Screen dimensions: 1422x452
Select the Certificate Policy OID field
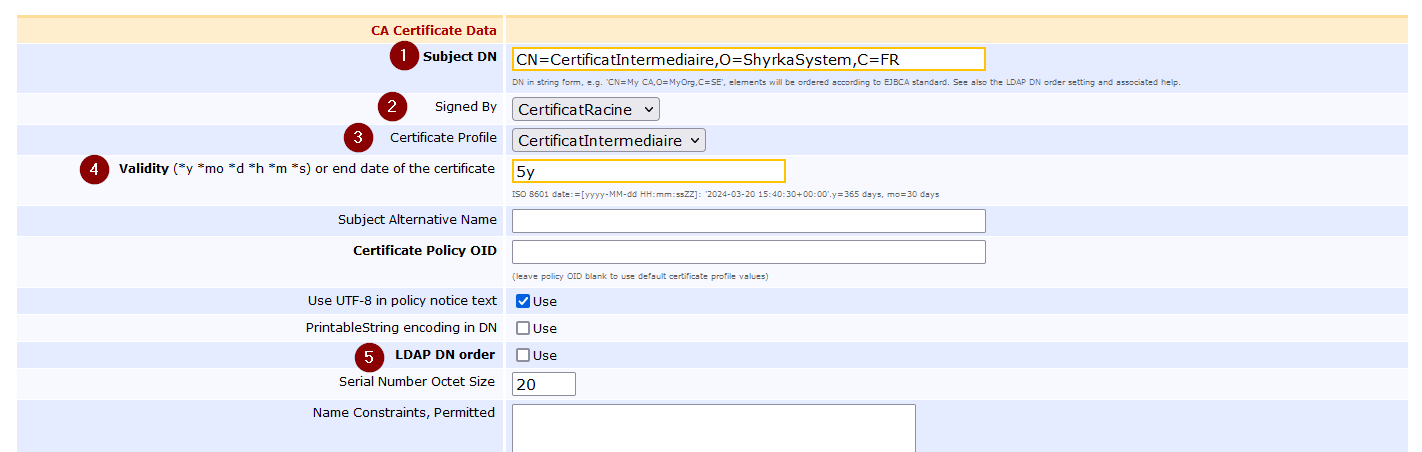pyautogui.click(x=747, y=252)
